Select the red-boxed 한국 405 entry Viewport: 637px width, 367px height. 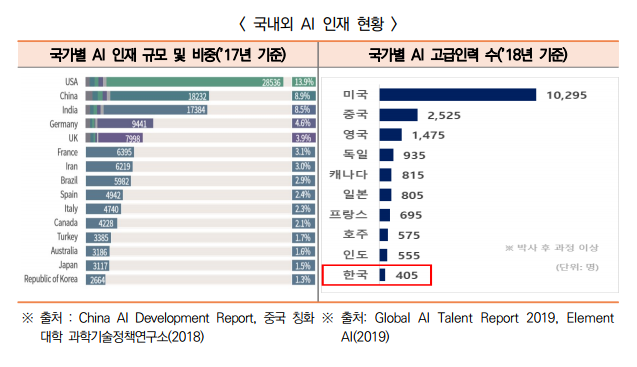pyautogui.click(x=377, y=275)
